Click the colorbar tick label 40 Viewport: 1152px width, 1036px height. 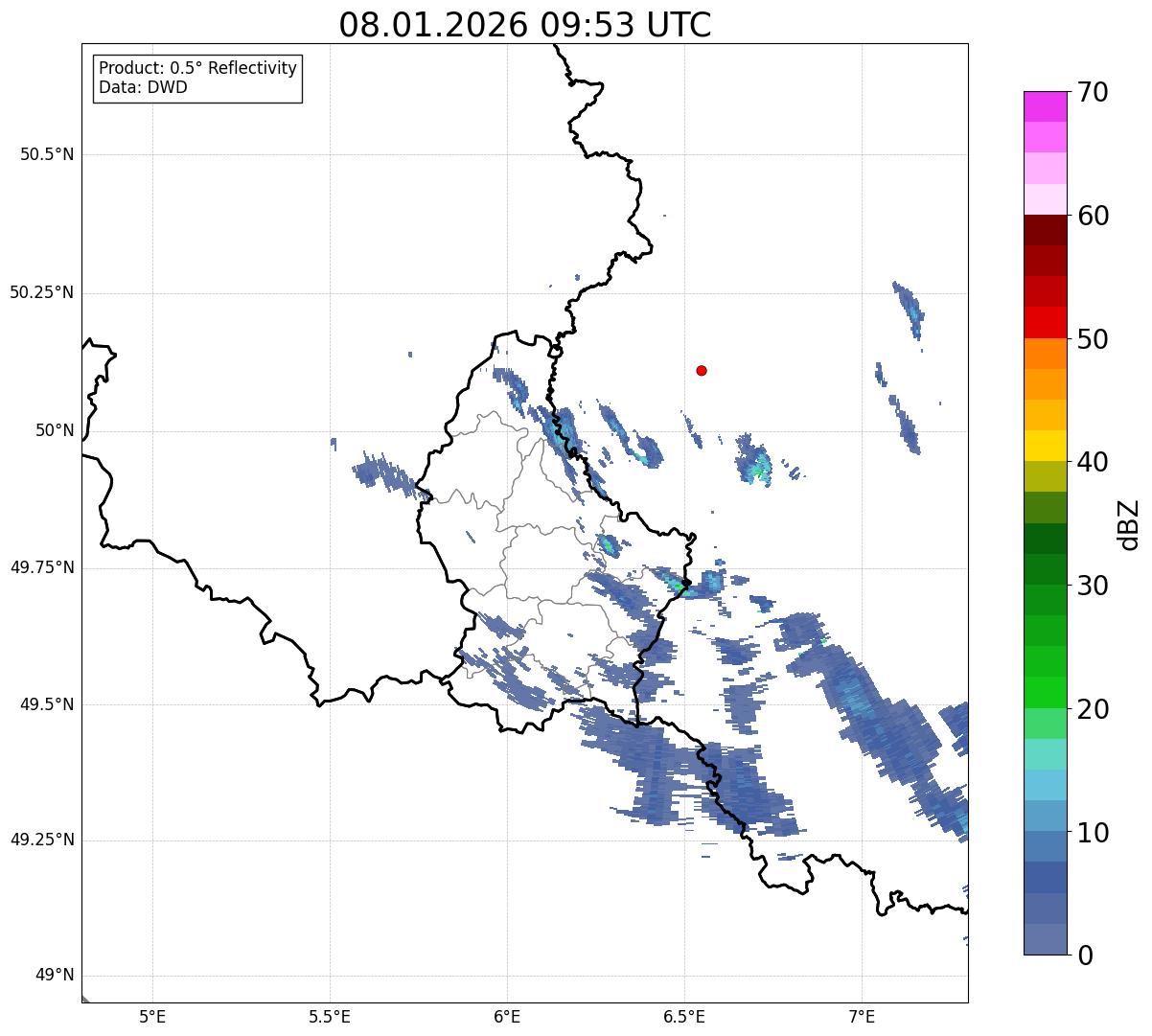(x=1092, y=462)
